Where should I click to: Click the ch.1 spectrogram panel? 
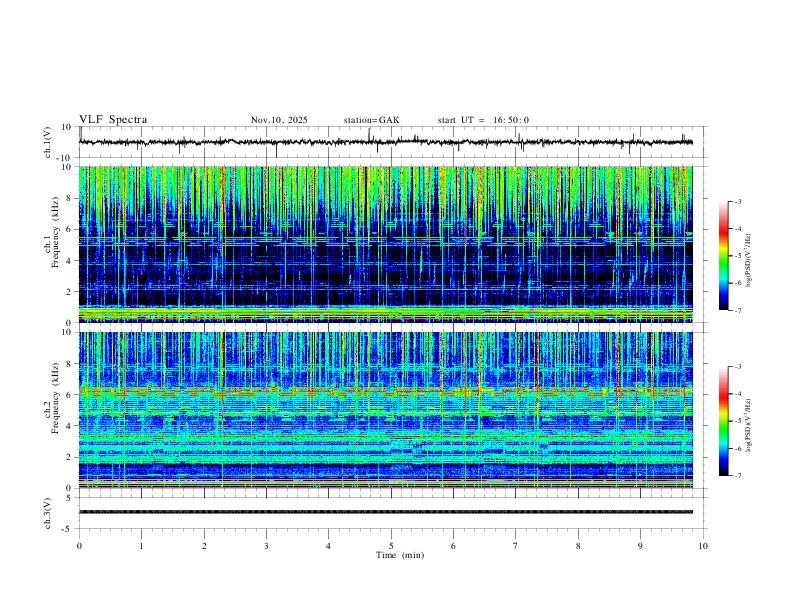pyautogui.click(x=386, y=244)
